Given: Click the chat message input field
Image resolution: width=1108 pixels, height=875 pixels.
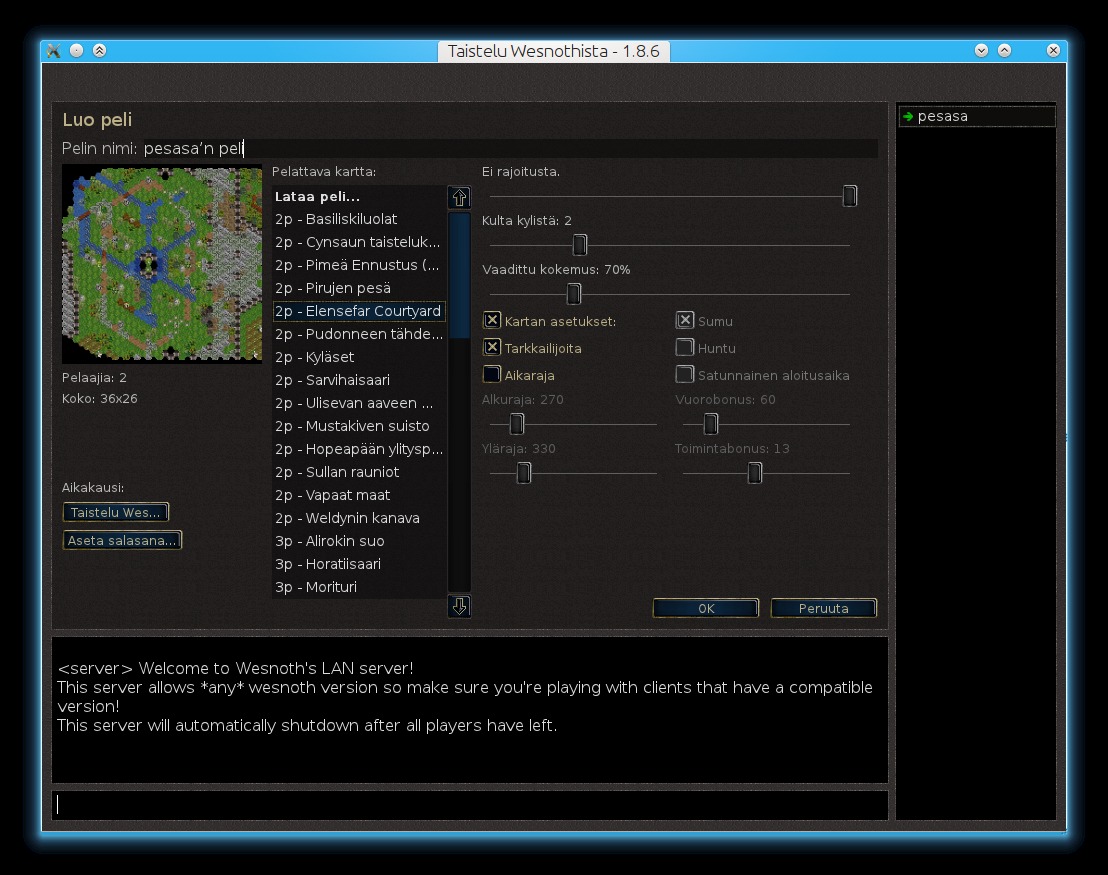Looking at the screenshot, I should 470,805.
